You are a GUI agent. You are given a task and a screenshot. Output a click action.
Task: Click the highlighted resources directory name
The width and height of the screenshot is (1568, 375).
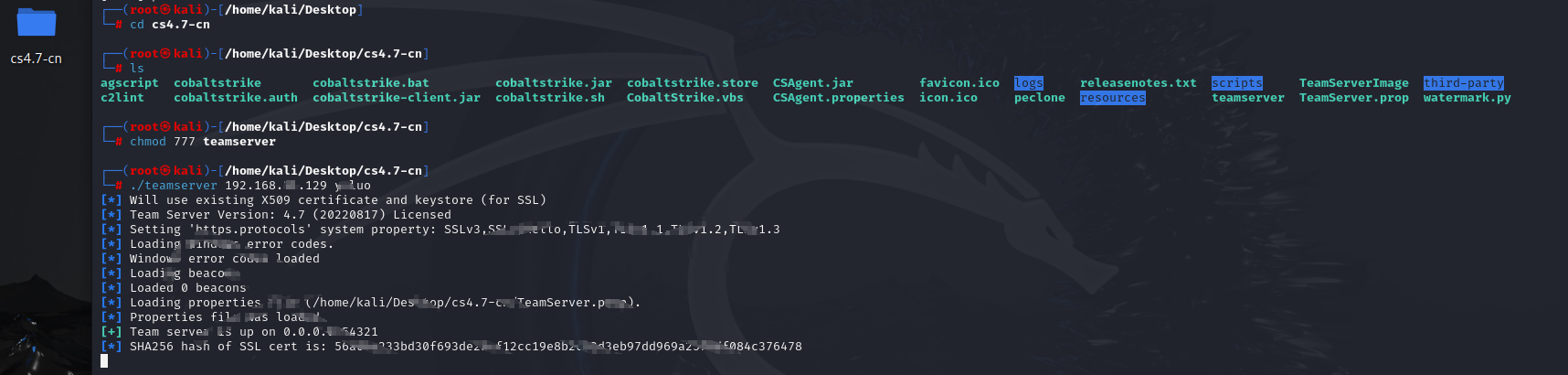[x=1113, y=98]
